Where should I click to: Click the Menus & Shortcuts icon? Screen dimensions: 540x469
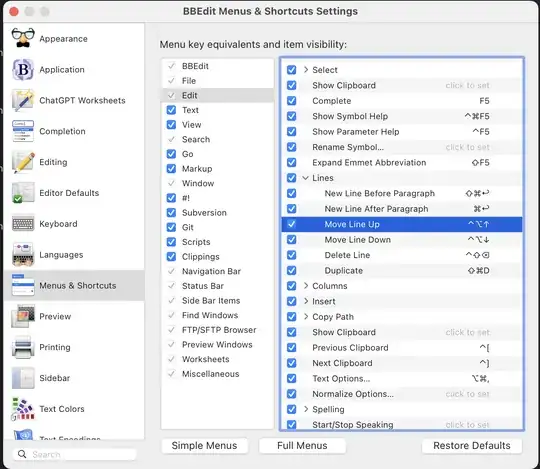pos(23,285)
